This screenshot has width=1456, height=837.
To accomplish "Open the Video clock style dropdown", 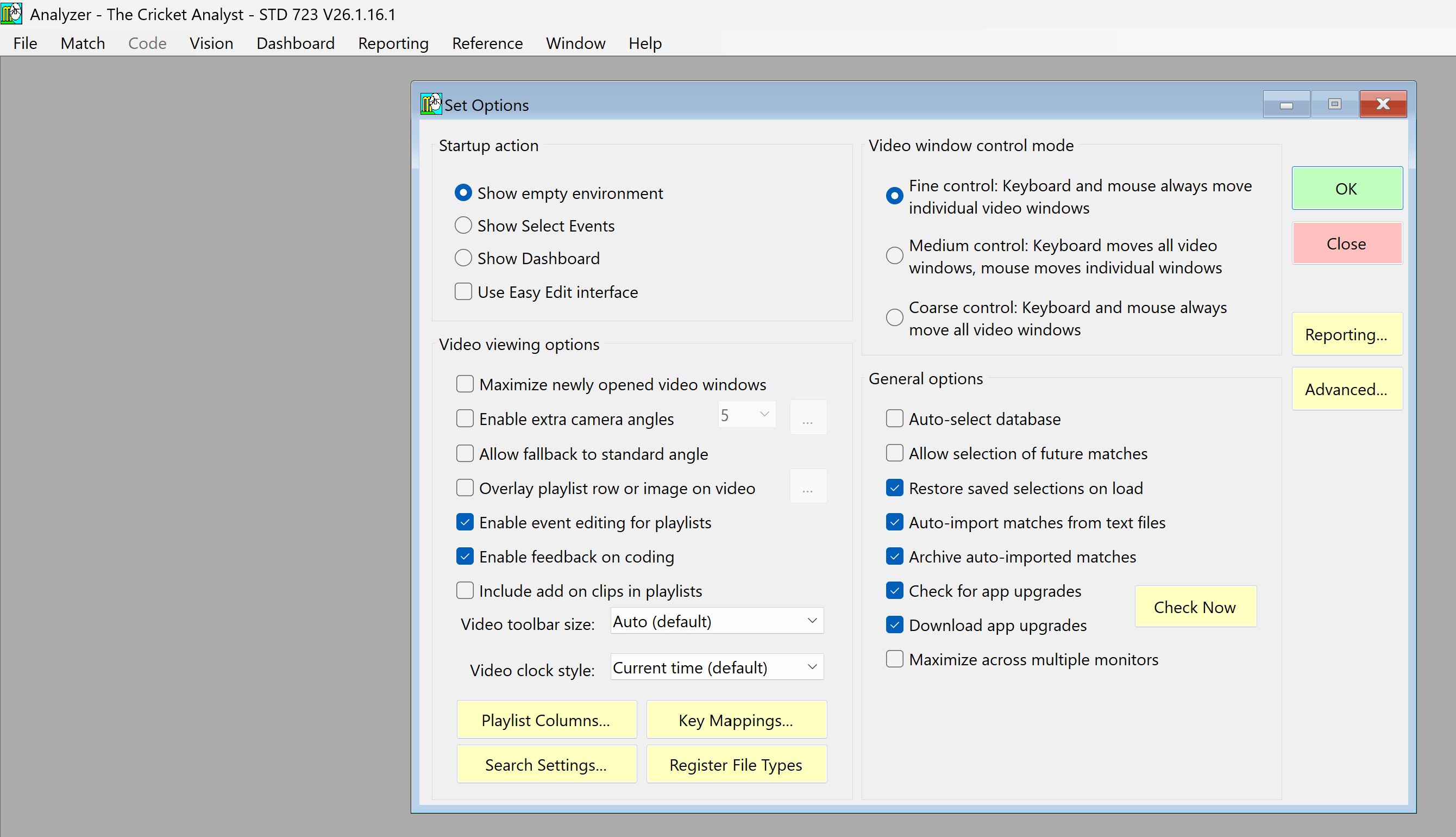I will (x=717, y=667).
